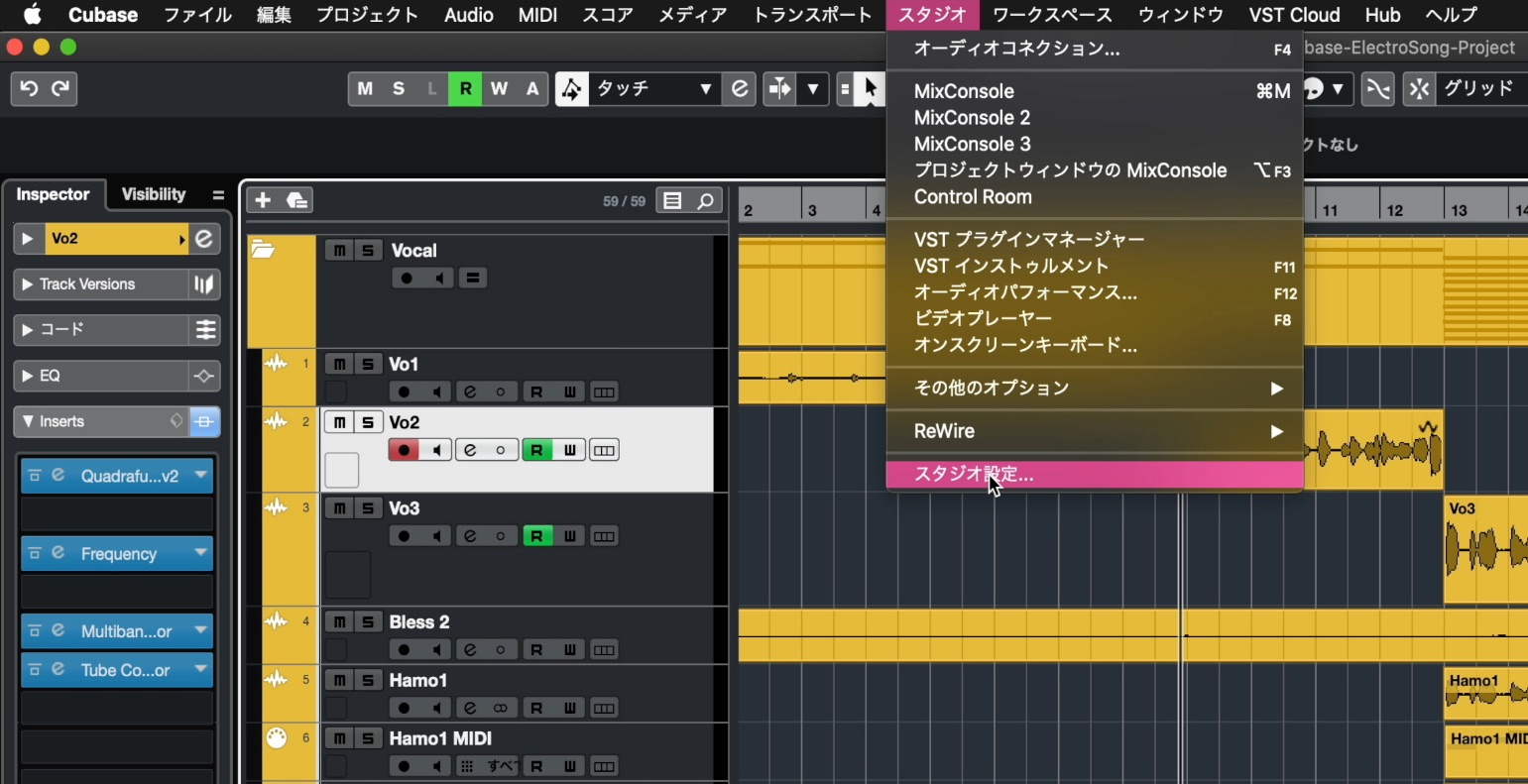Viewport: 1528px width, 784px height.
Task: Mute the Vo1 track
Action: [x=339, y=364]
